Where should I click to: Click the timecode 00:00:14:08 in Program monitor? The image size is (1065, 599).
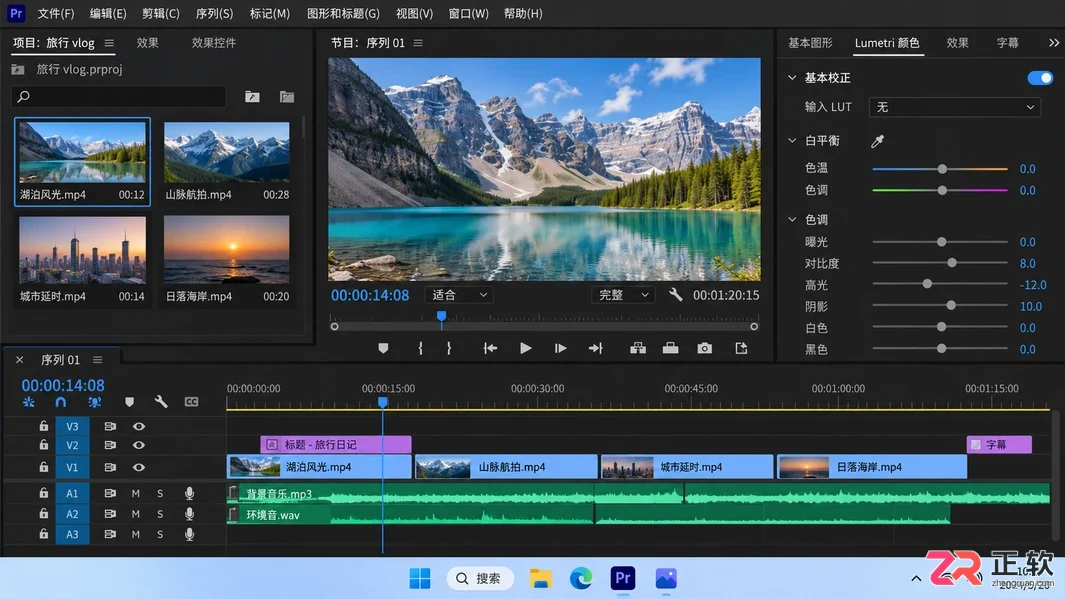pos(370,295)
